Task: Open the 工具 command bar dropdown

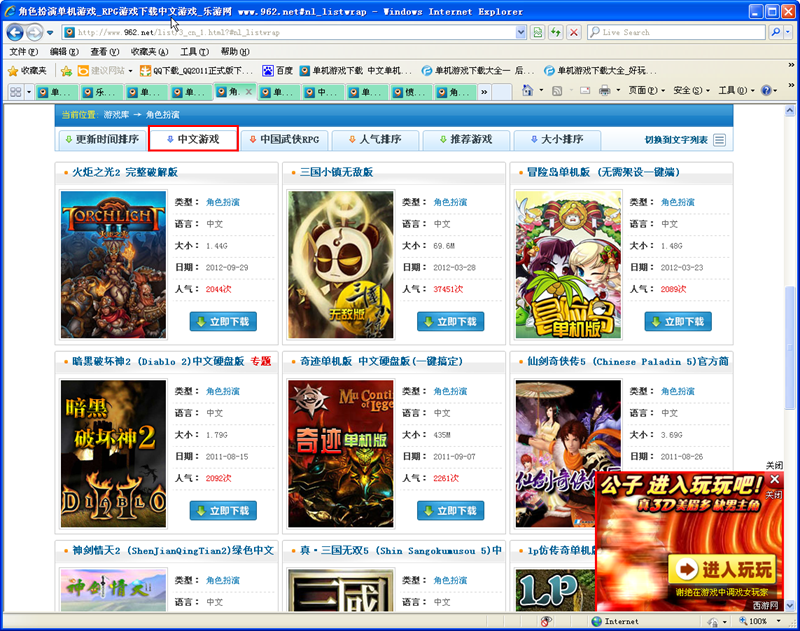Action: [x=736, y=91]
